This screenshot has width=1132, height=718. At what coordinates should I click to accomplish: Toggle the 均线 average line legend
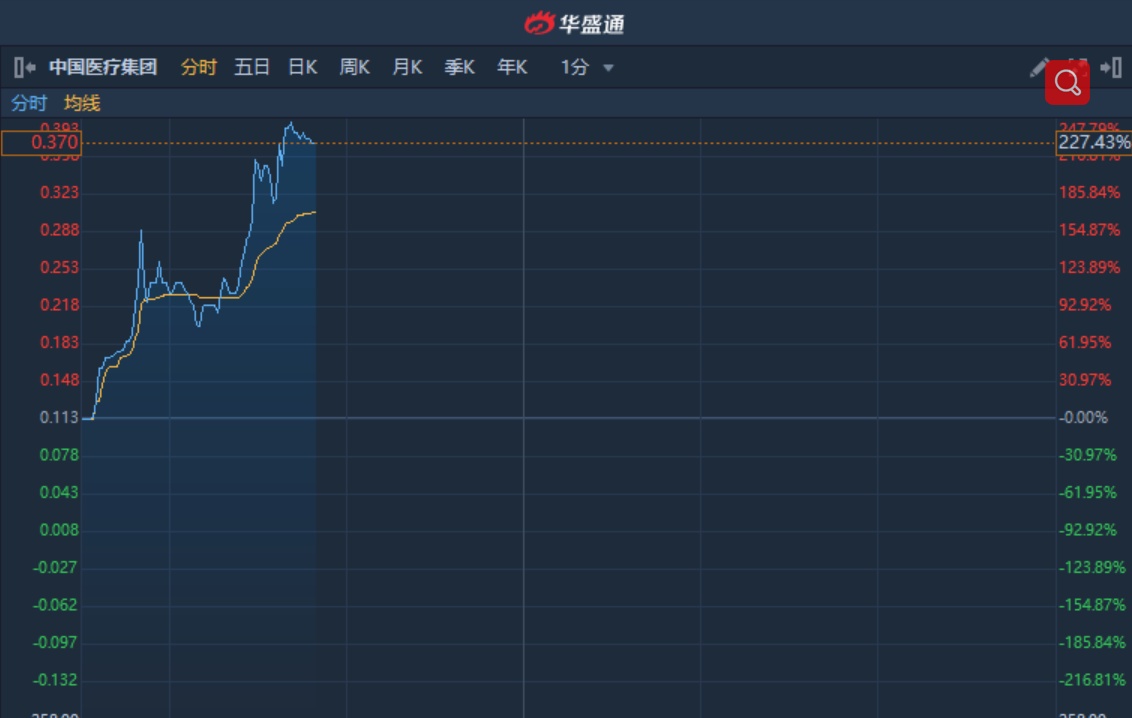(82, 104)
